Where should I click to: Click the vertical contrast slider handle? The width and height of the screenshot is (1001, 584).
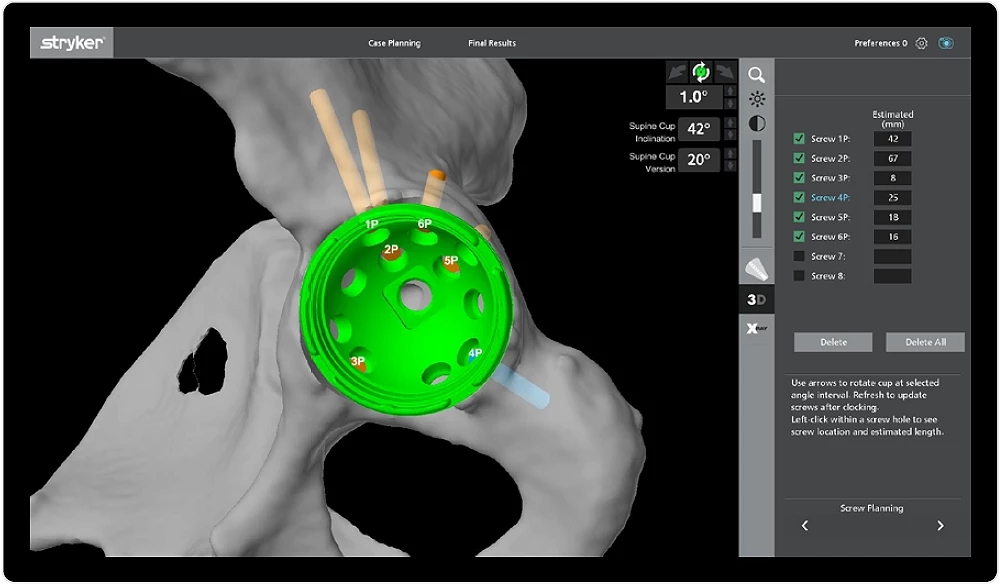point(757,203)
